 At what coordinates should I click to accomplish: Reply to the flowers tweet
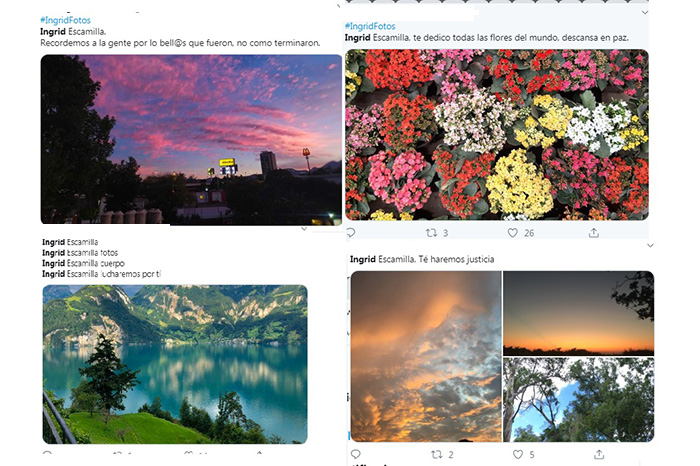click(351, 233)
